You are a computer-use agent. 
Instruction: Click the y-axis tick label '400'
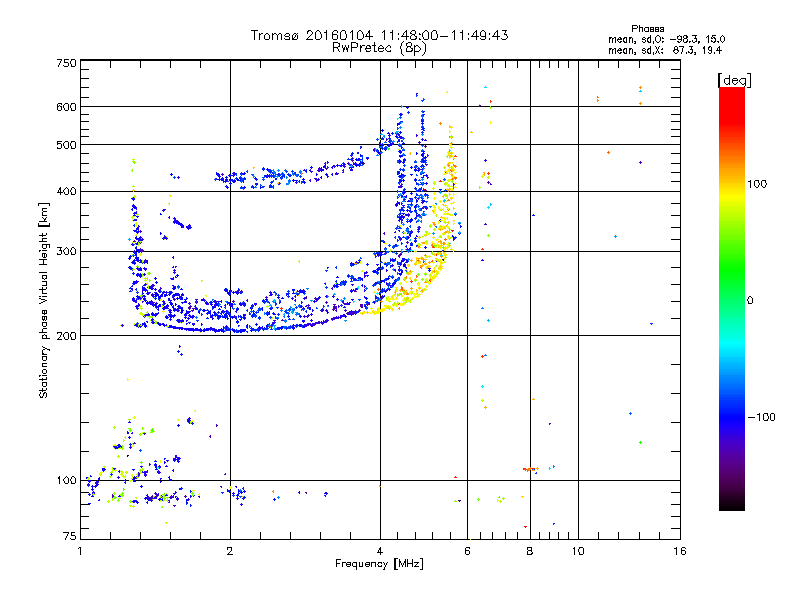(66, 191)
